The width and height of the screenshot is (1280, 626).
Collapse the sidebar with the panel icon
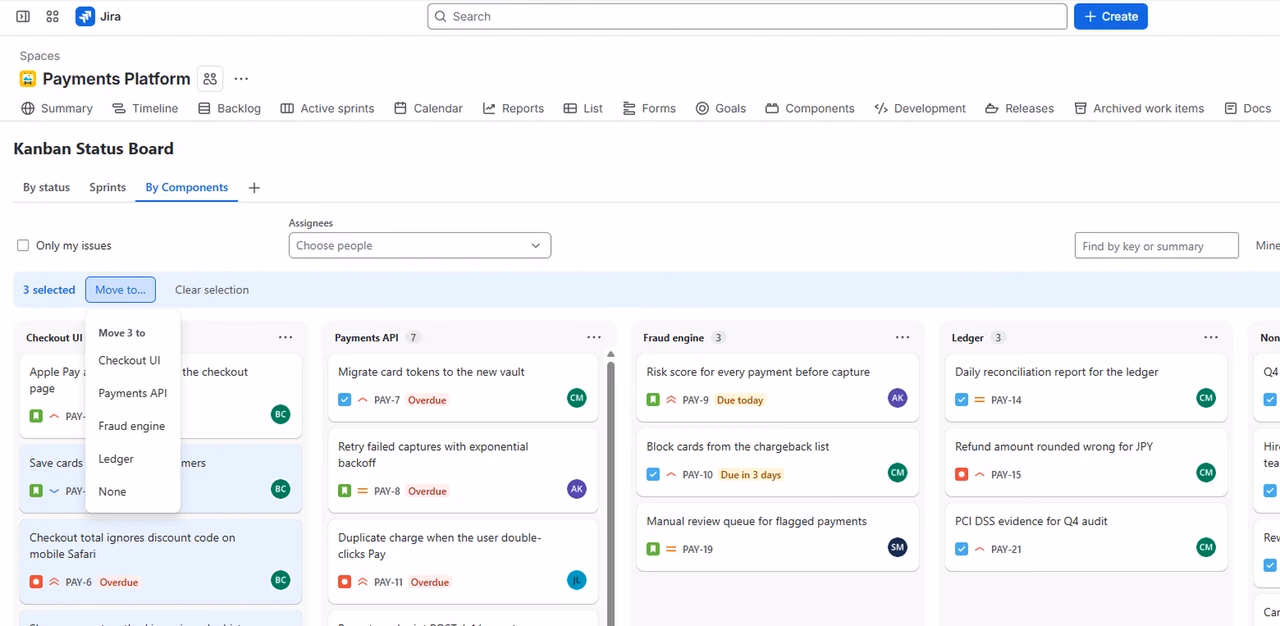pyautogui.click(x=23, y=16)
